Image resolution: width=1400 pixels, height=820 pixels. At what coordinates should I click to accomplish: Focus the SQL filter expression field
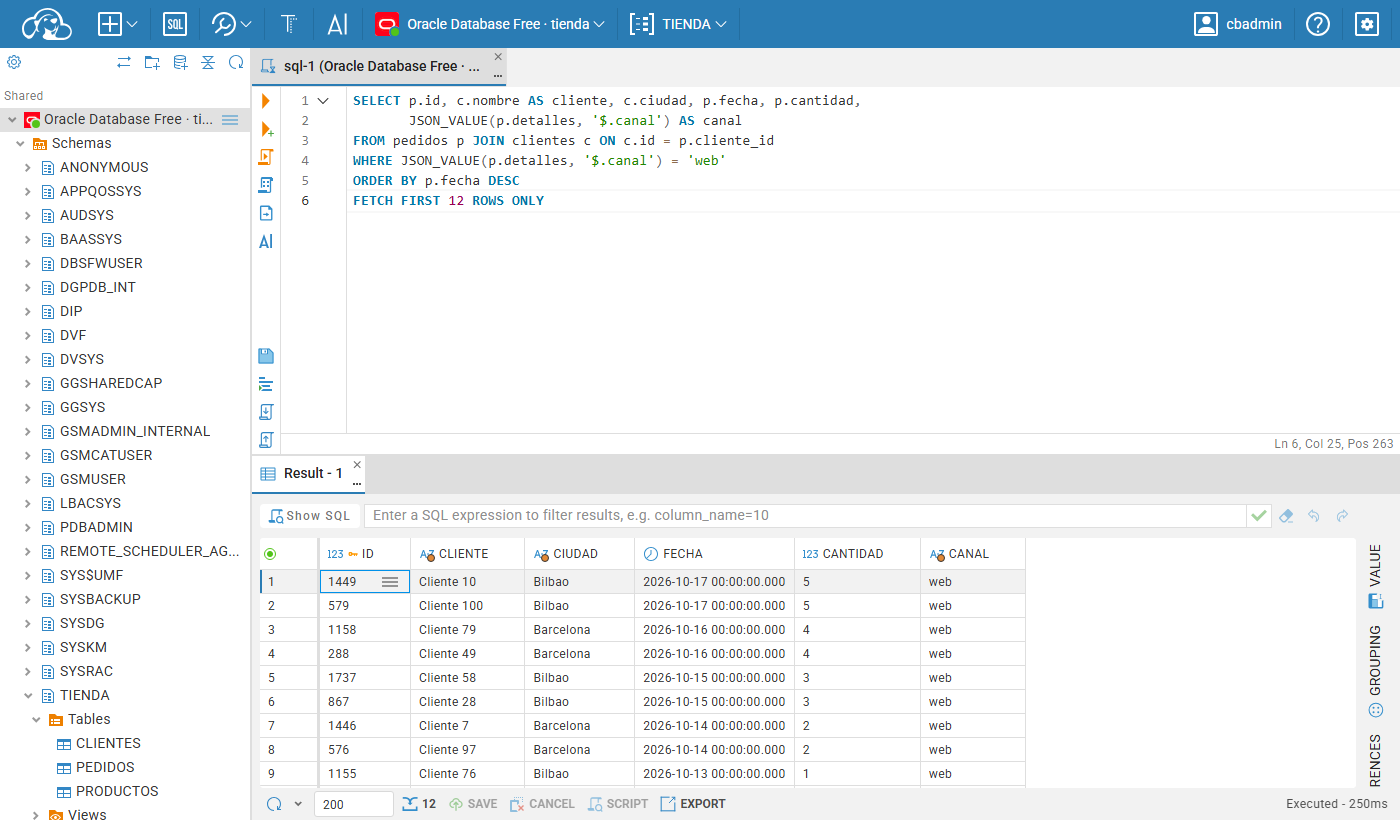point(805,516)
